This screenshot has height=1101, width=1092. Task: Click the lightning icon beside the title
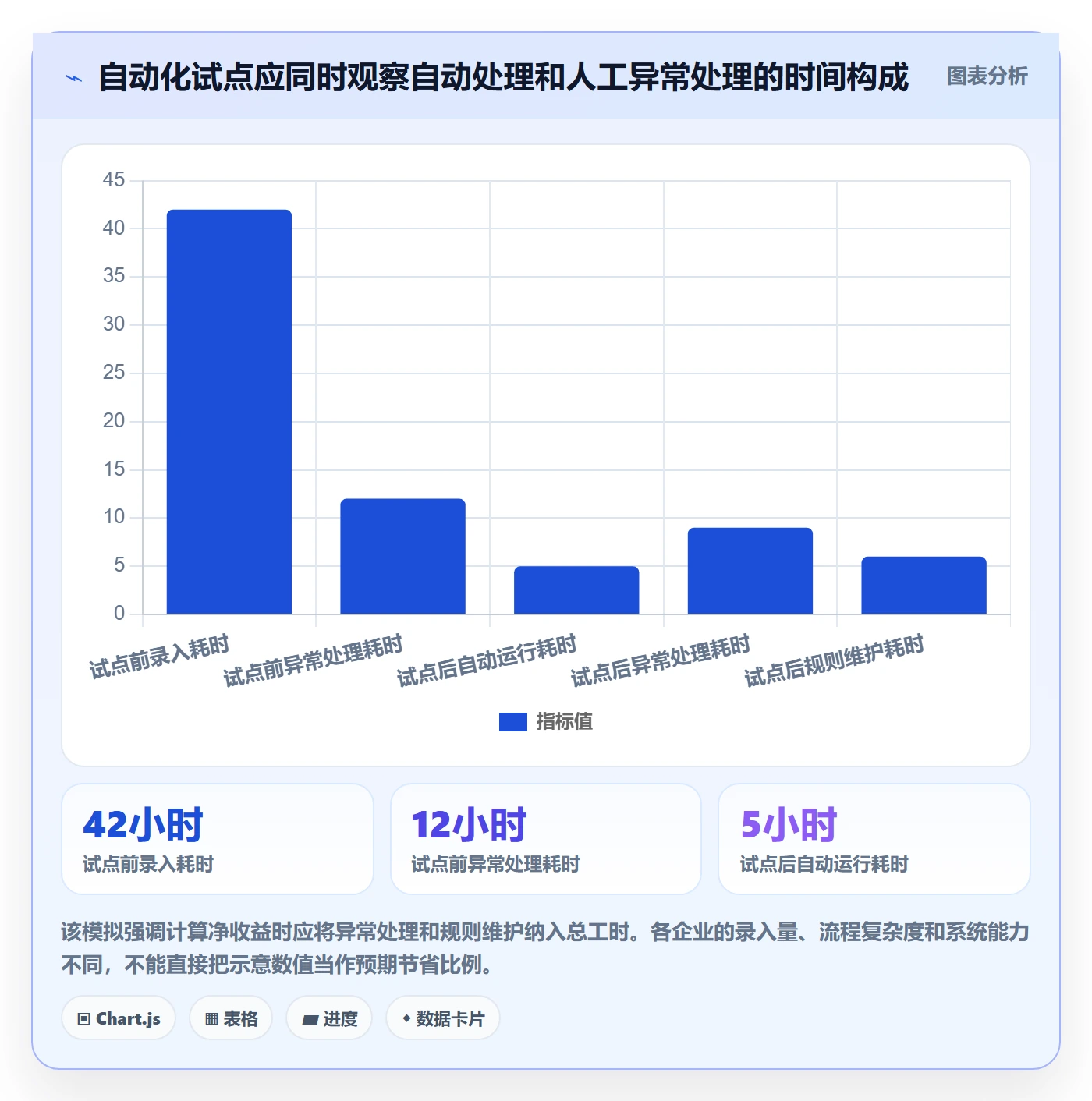coord(74,78)
